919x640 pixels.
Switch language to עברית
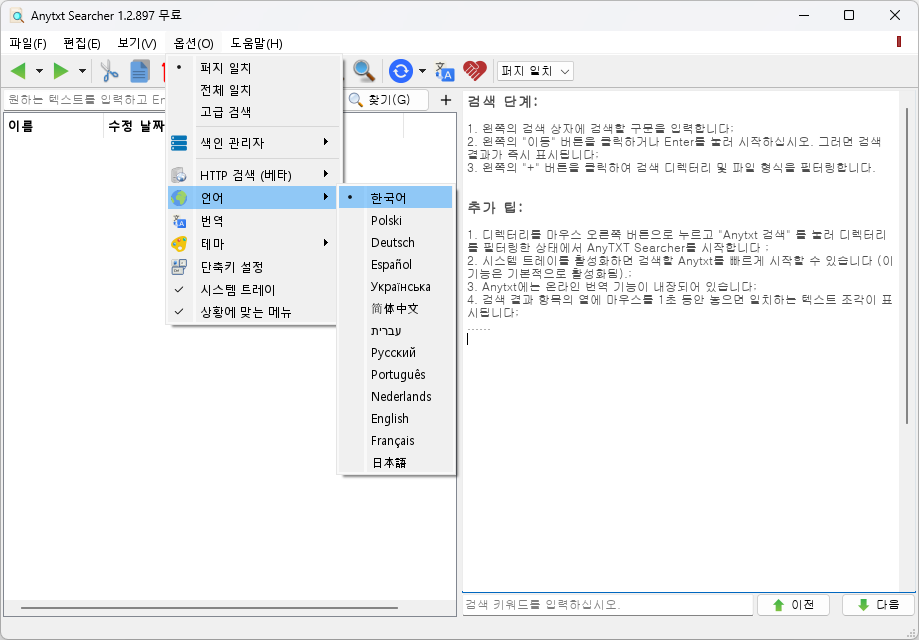click(x=396, y=331)
